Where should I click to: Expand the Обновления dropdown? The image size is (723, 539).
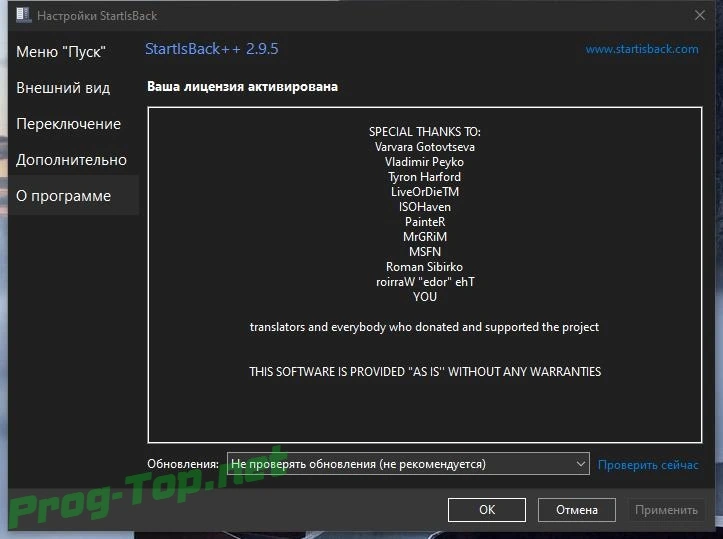click(x=408, y=464)
